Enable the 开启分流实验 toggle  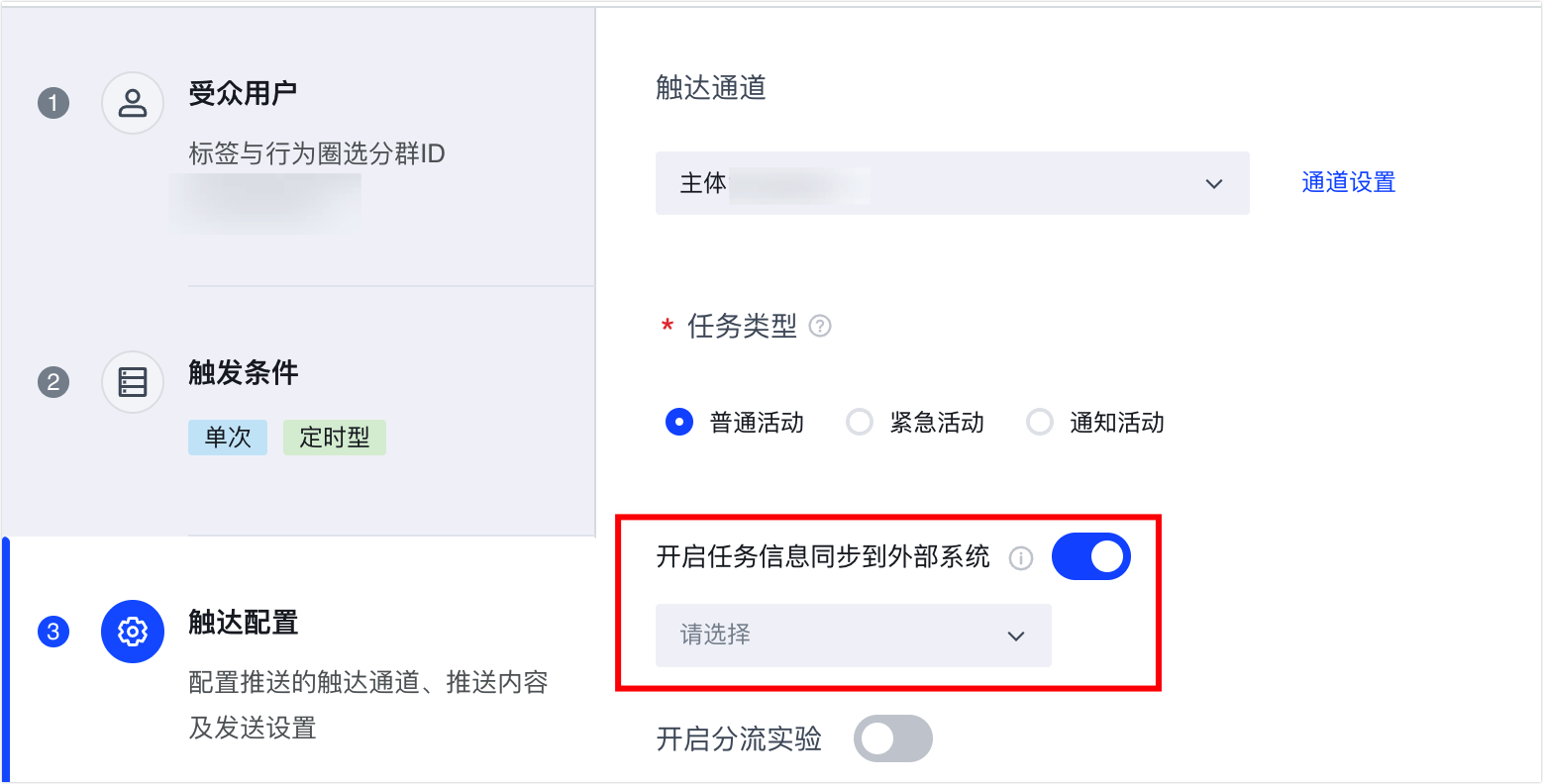pos(893,738)
